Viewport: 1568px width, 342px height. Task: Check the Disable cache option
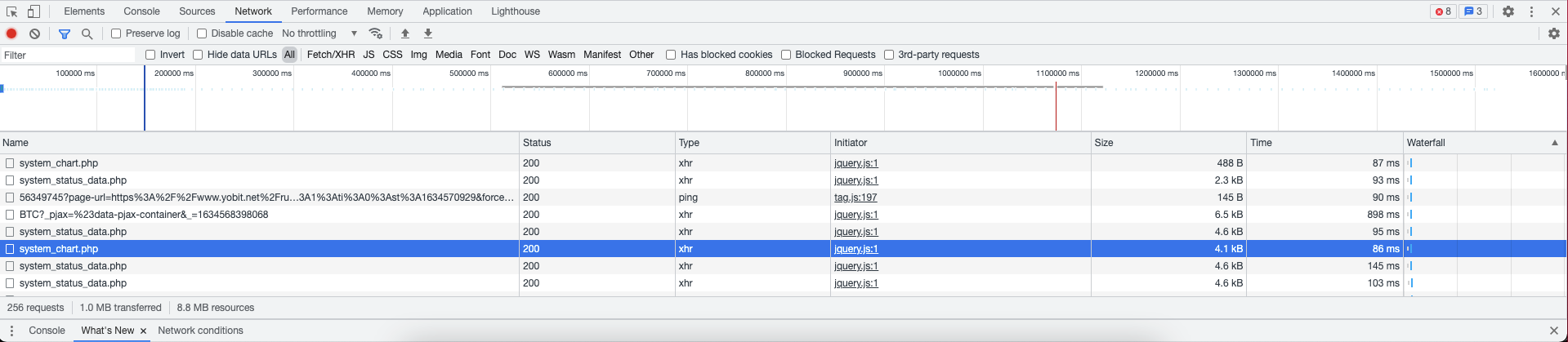pos(202,33)
